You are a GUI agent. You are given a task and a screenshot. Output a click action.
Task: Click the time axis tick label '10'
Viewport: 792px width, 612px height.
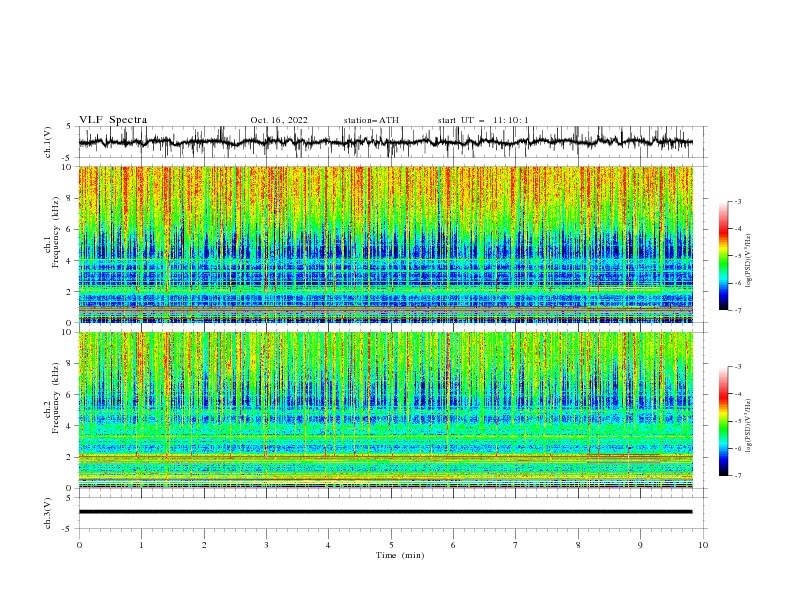click(x=703, y=545)
